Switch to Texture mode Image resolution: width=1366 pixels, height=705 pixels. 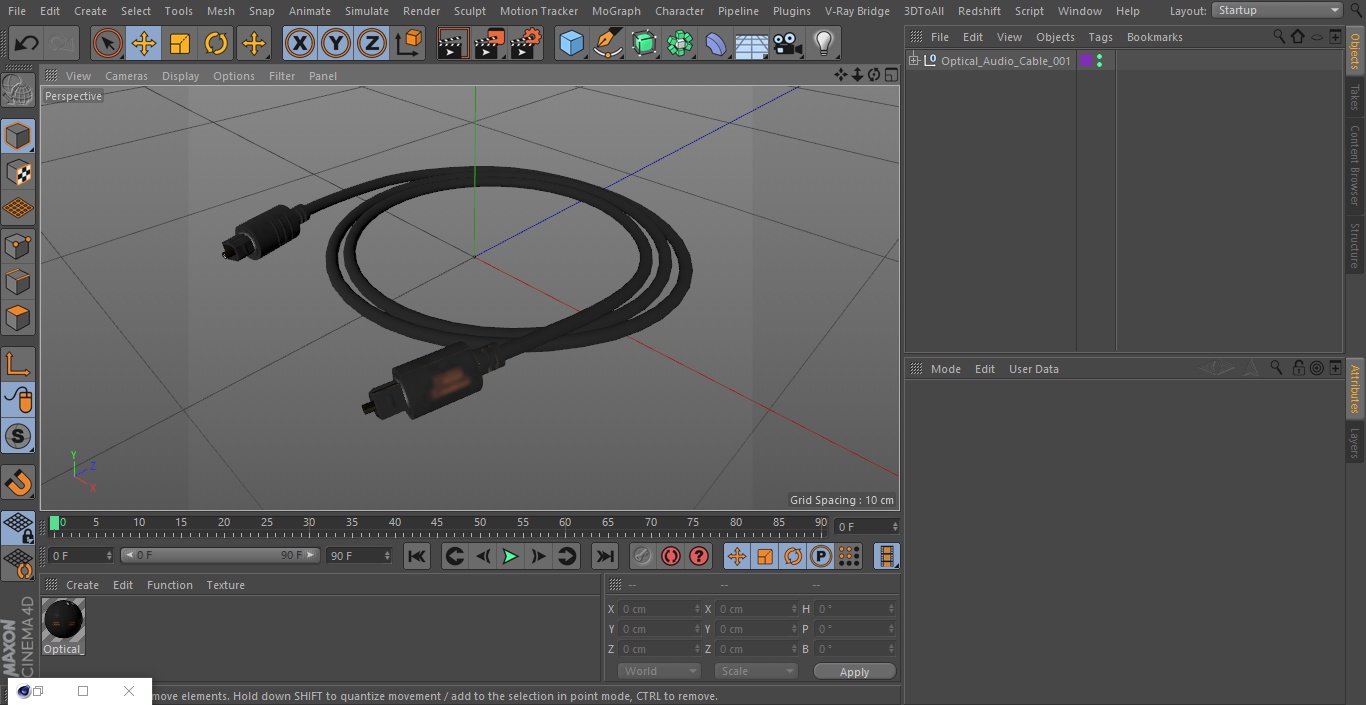[18, 173]
